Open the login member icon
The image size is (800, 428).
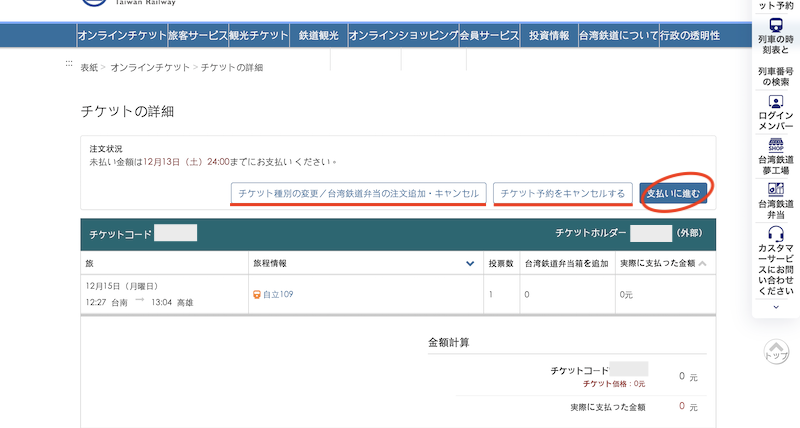point(775,102)
